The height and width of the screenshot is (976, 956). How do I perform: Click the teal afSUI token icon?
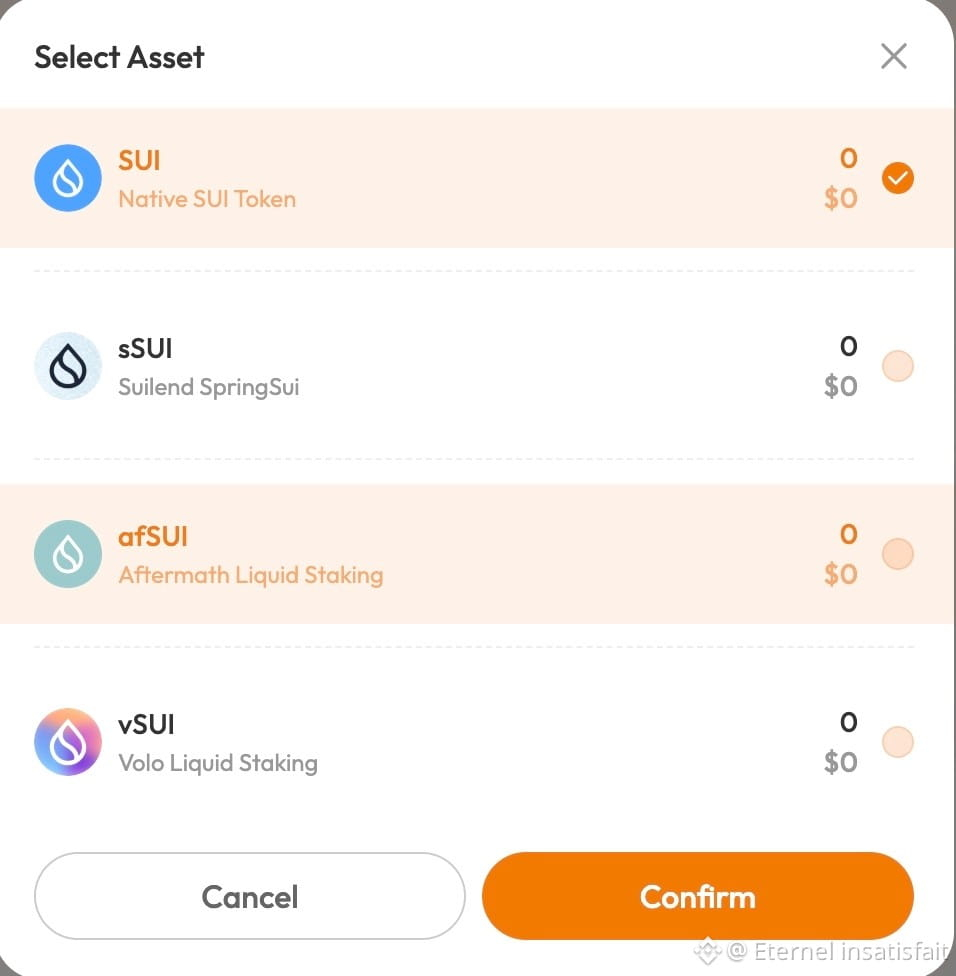(x=68, y=554)
